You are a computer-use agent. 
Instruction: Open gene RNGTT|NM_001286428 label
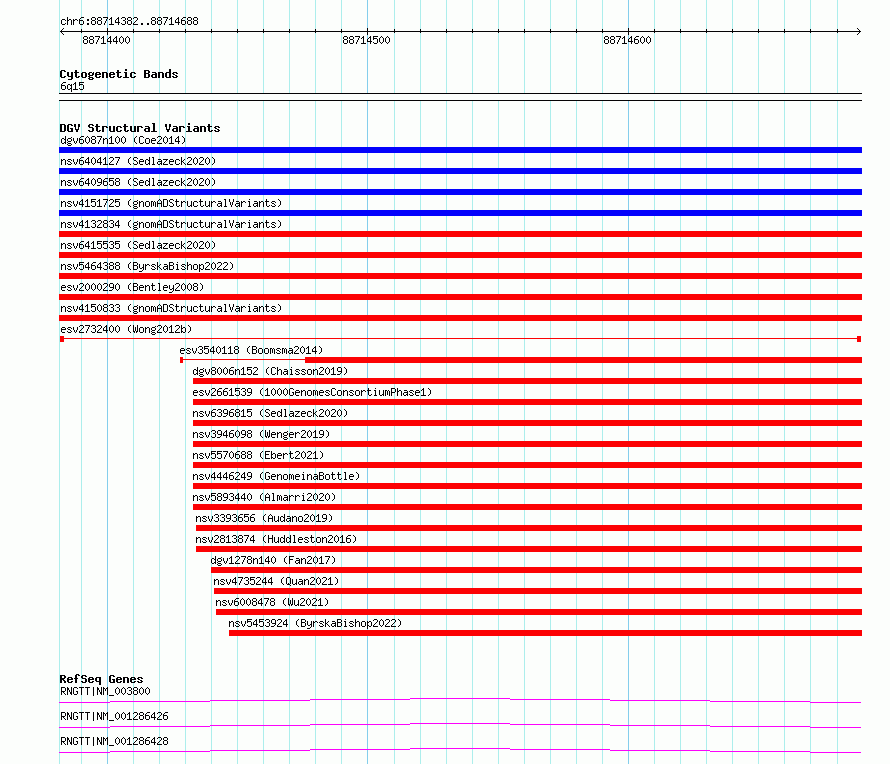tap(114, 741)
